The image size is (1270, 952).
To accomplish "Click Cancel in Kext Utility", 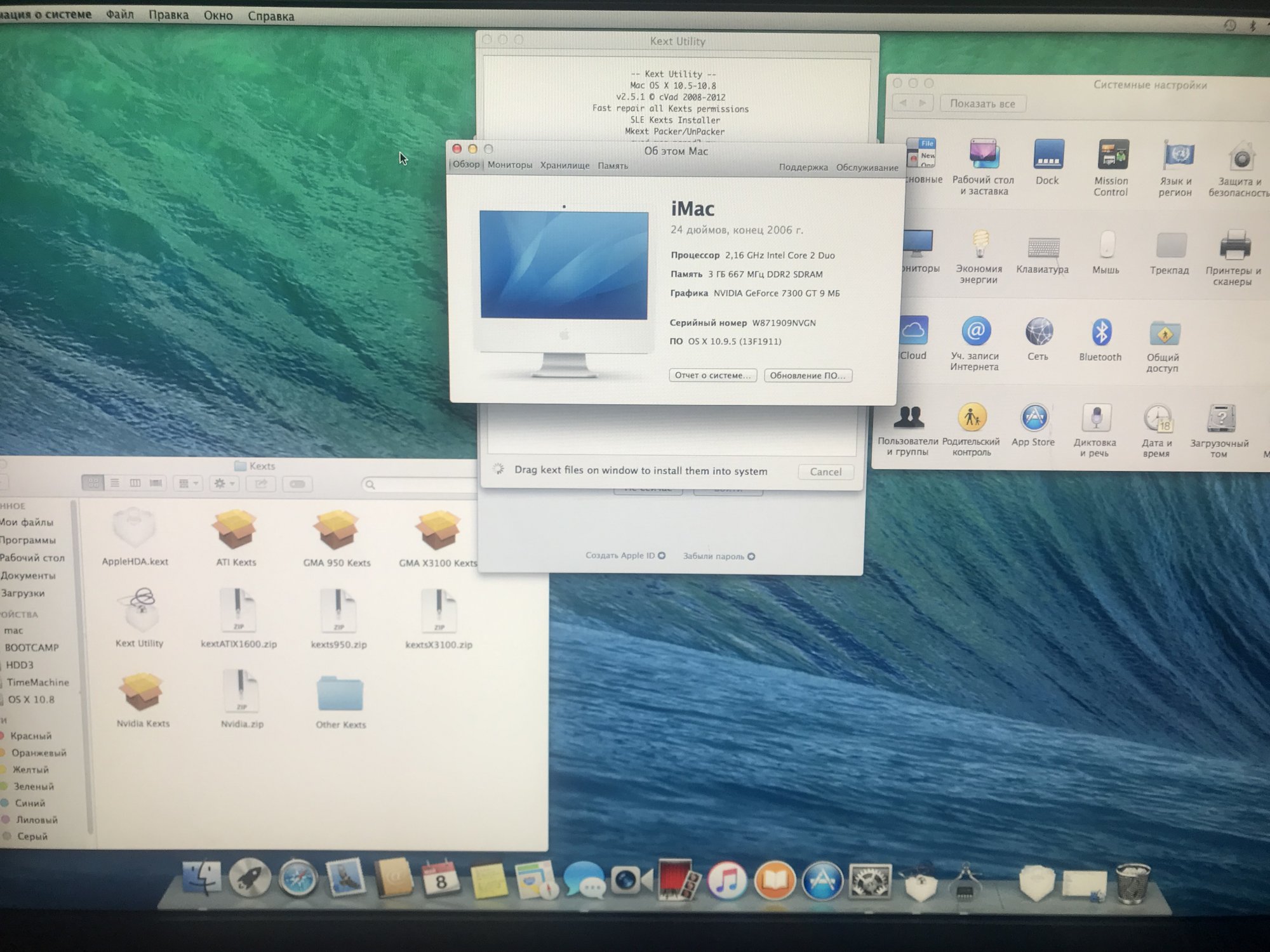I will (825, 472).
